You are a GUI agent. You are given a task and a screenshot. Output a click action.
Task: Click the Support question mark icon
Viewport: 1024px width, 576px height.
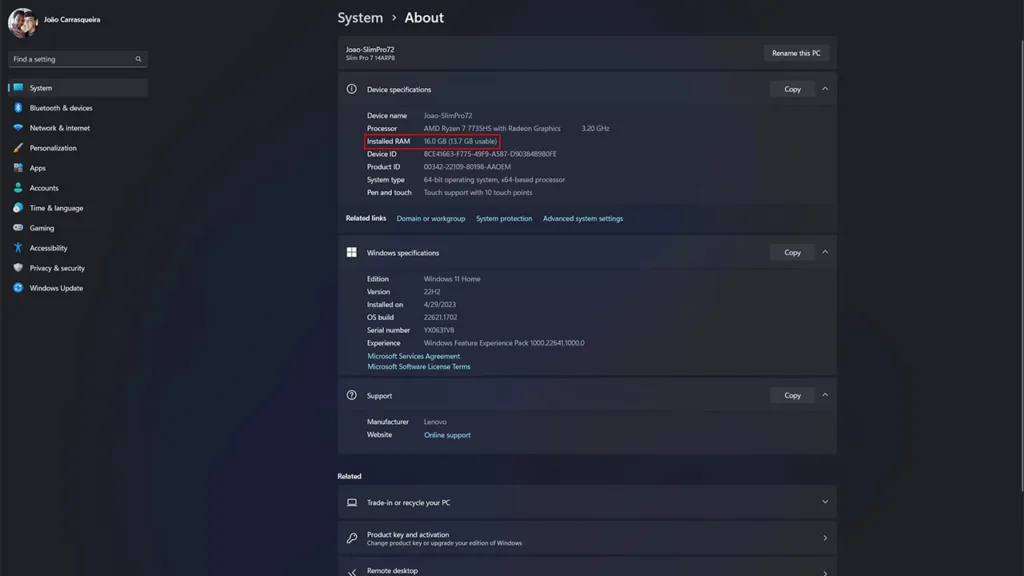(351, 395)
